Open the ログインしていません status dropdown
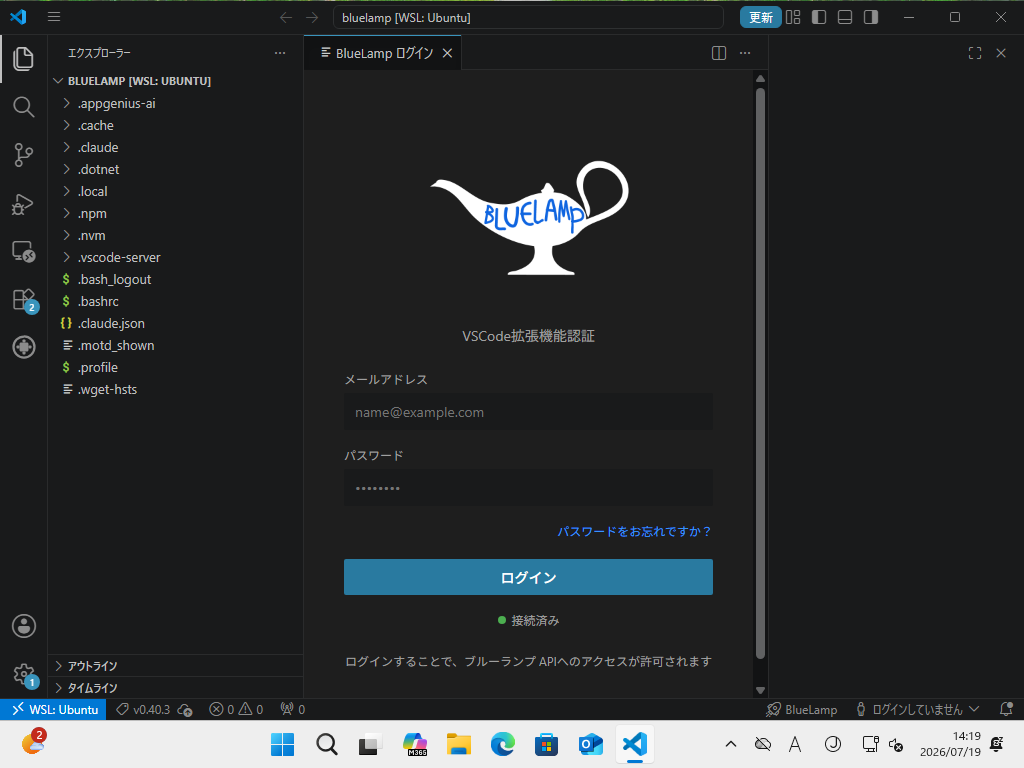Screen dimensions: 1024x768 tap(918, 709)
